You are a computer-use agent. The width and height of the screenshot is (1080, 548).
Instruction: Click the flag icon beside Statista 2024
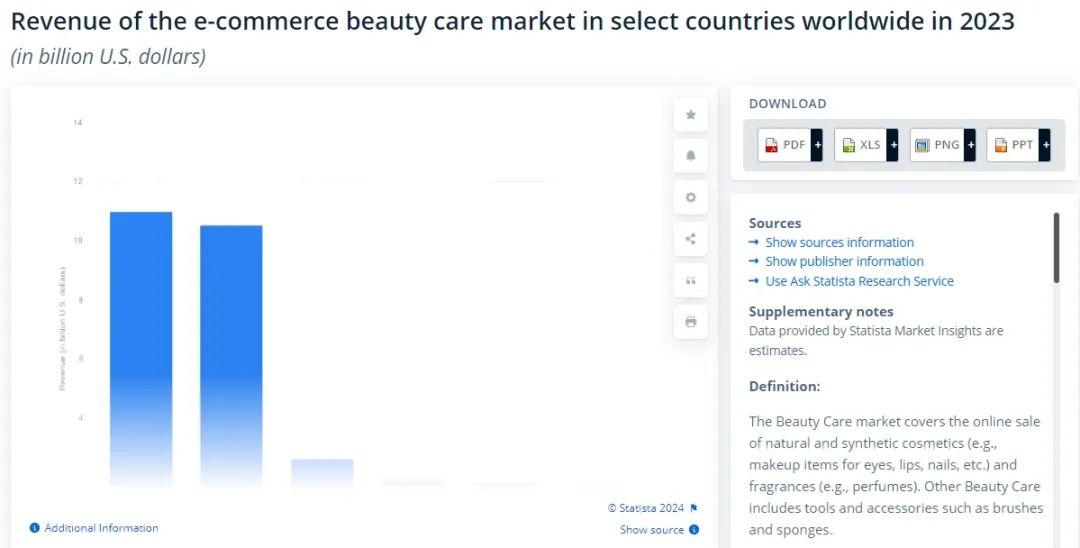tap(694, 508)
